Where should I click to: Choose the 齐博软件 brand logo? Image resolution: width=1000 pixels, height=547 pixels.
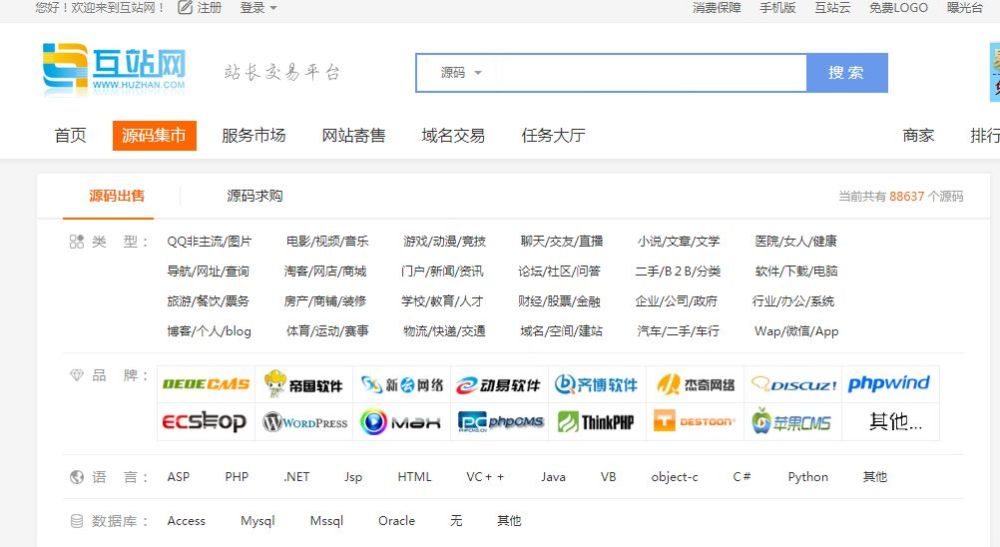597,384
